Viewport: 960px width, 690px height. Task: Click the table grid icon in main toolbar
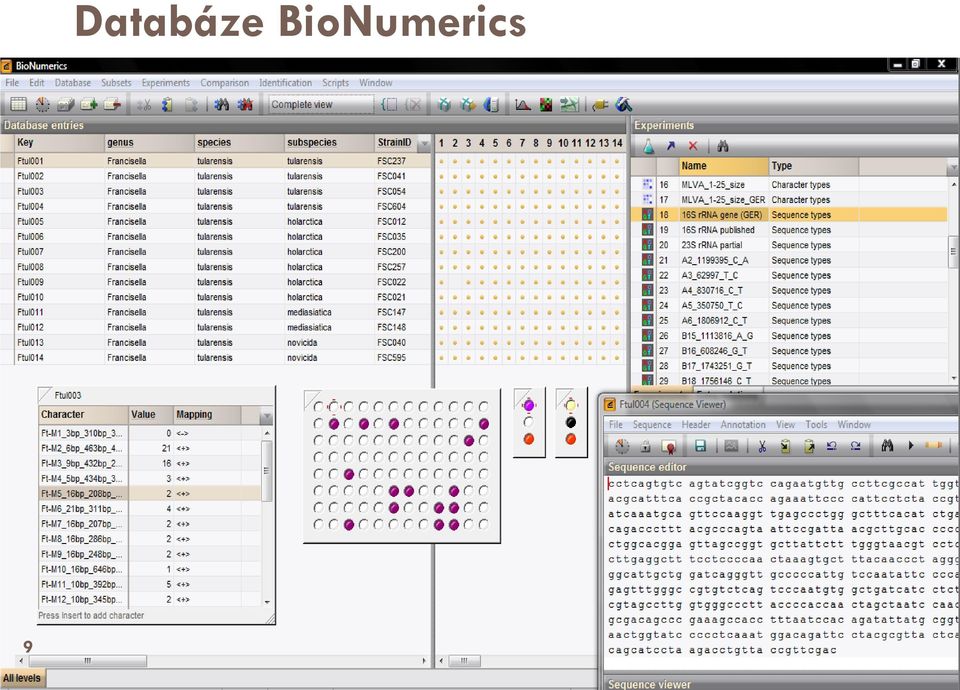18,105
